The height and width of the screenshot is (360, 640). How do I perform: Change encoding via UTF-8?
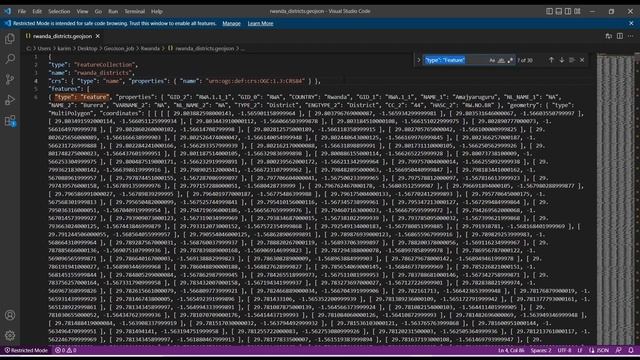(564, 350)
